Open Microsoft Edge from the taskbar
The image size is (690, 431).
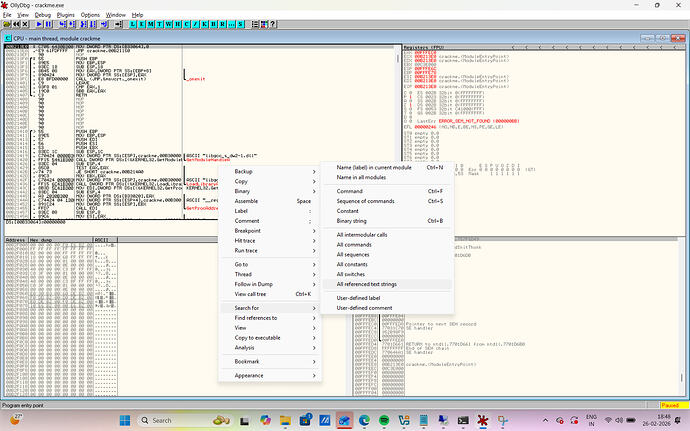click(364, 420)
